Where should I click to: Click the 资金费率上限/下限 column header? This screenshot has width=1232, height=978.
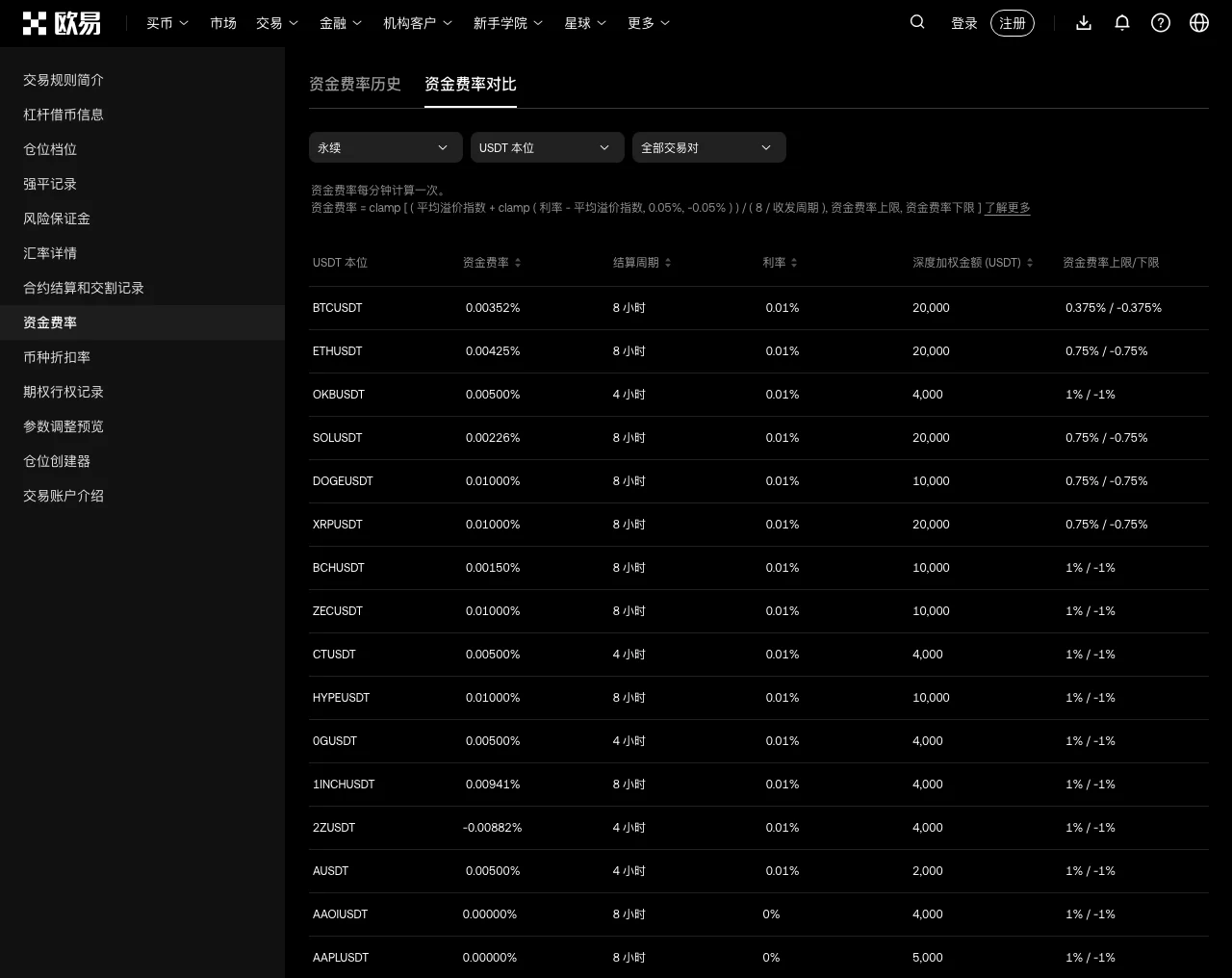coord(1111,263)
